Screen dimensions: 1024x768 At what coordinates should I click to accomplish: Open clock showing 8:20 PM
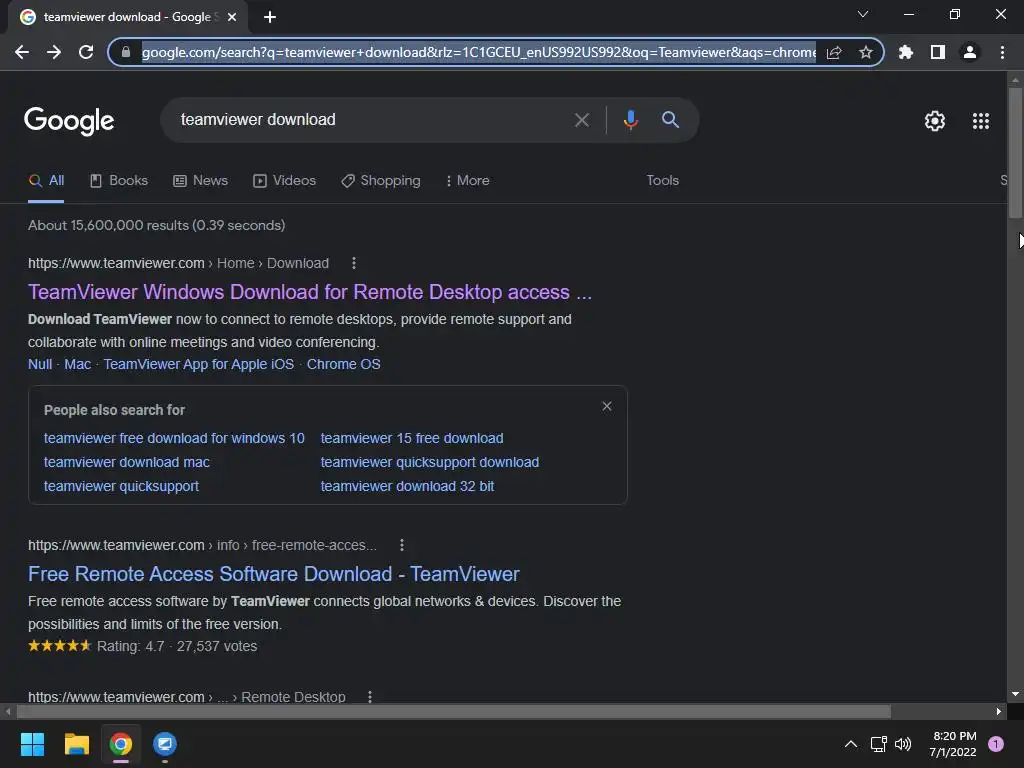pos(953,744)
